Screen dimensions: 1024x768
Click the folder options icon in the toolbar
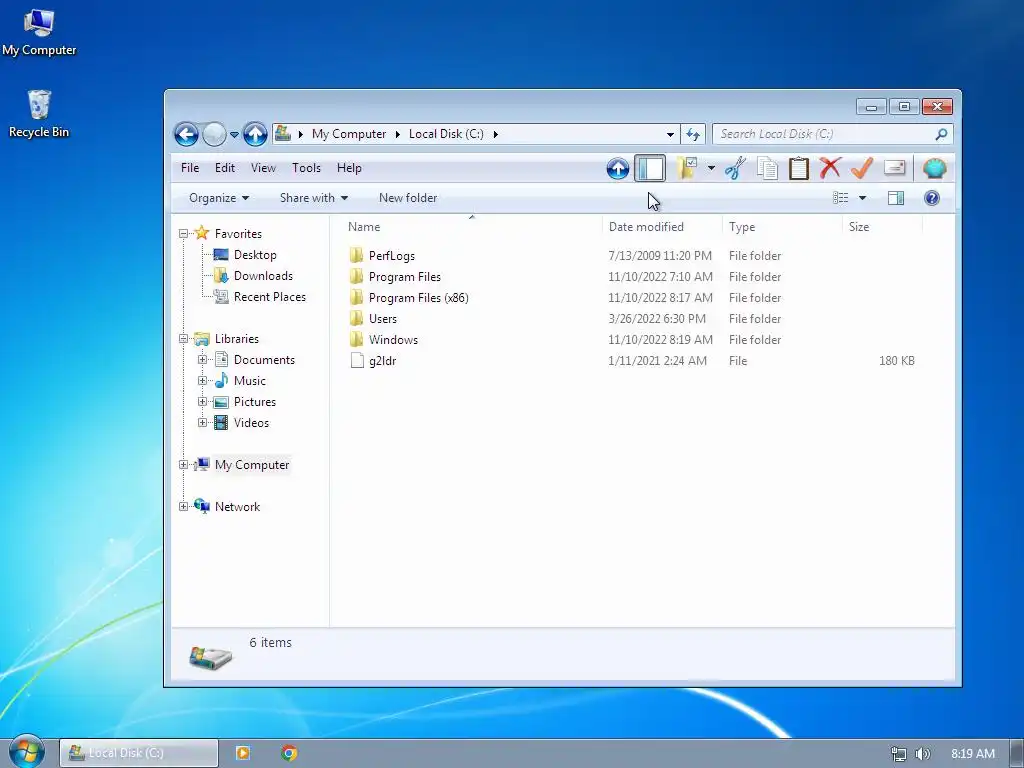coord(687,168)
